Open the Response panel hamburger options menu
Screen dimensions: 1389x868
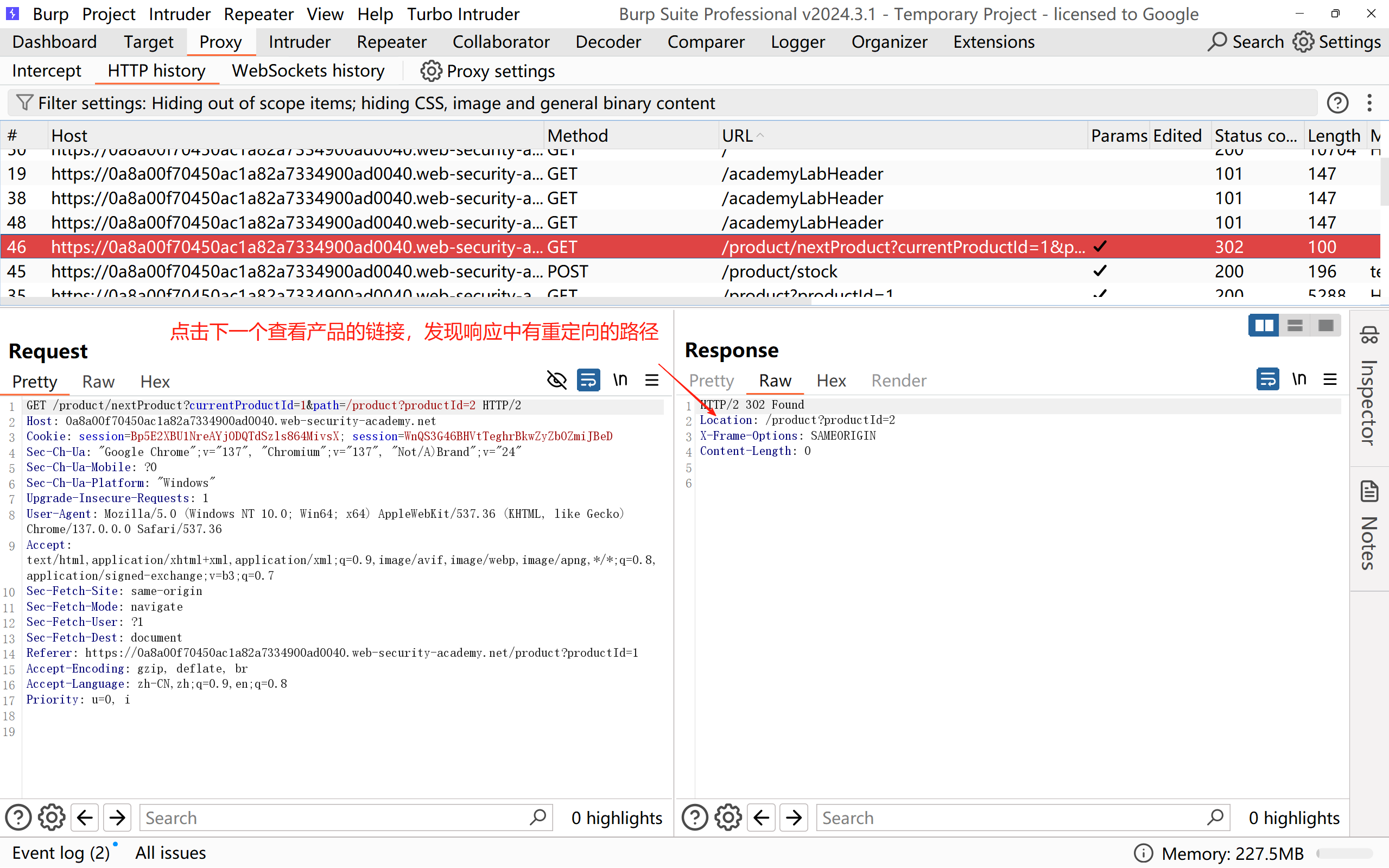coord(1330,379)
